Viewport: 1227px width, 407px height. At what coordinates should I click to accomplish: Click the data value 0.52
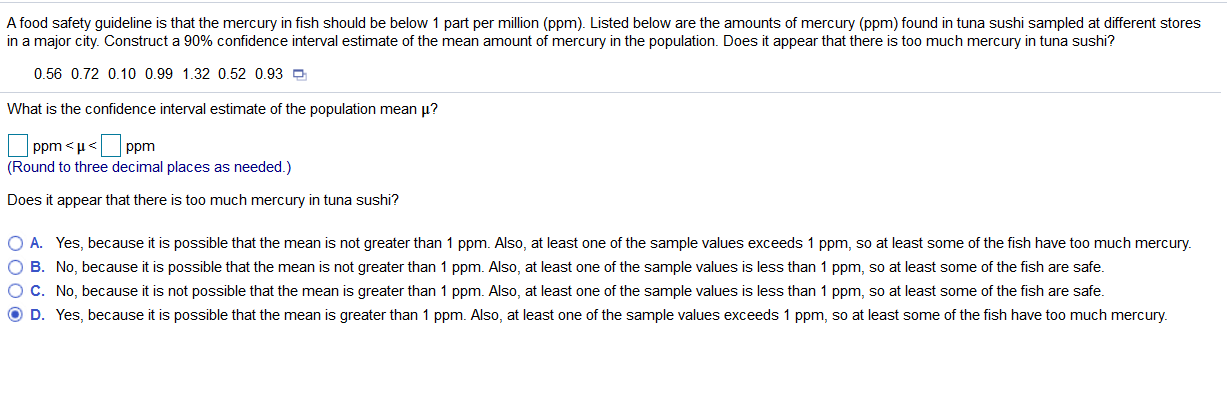tap(232, 74)
